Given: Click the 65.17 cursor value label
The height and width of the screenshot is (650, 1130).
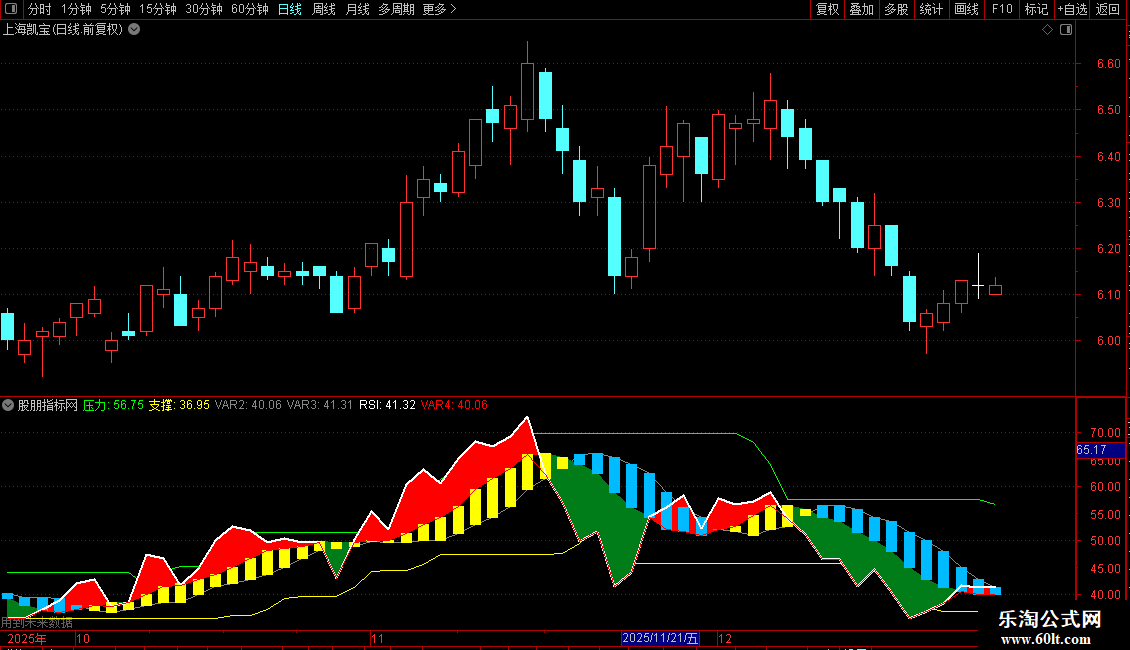Looking at the screenshot, I should 1100,450.
